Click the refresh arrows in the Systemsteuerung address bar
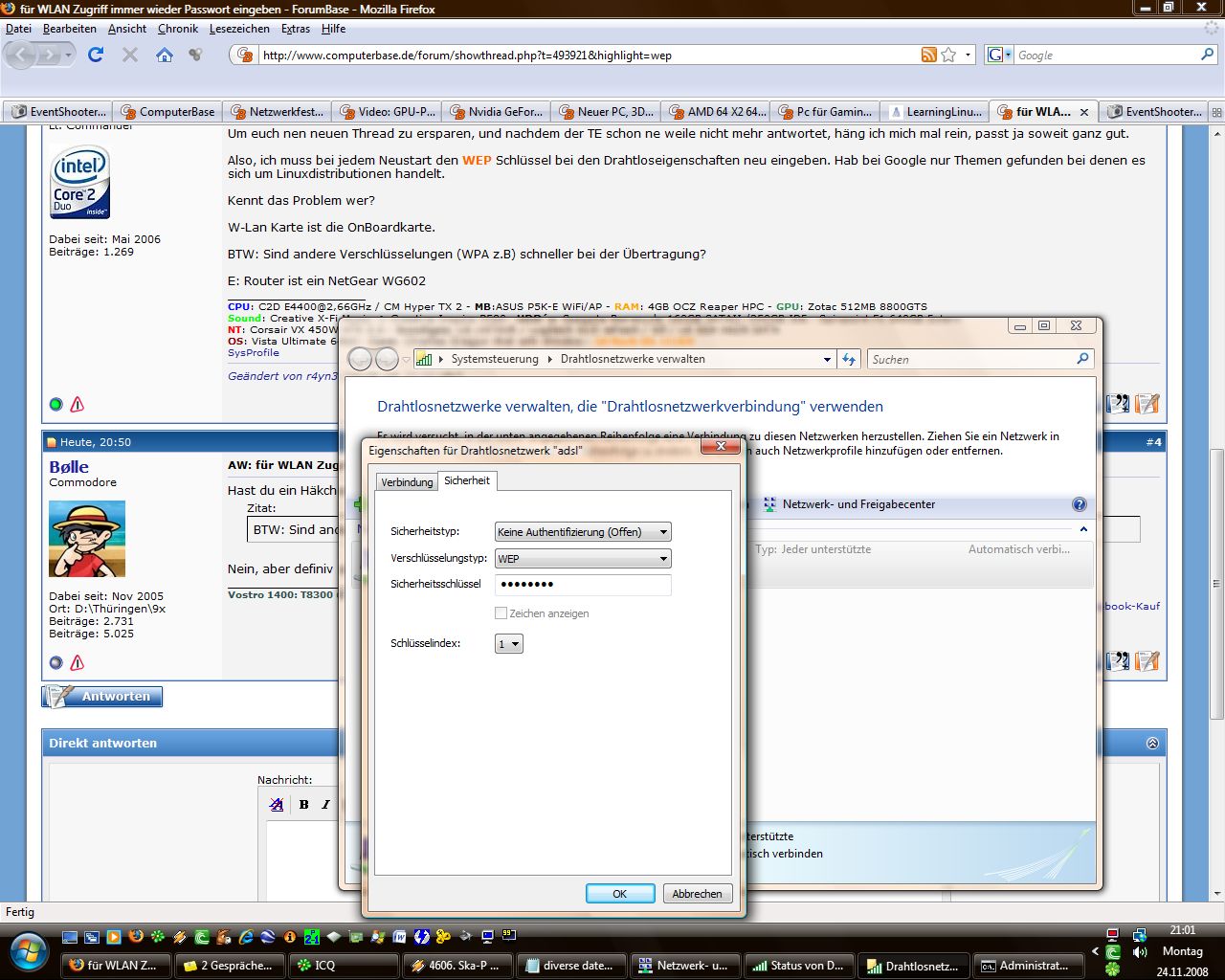This screenshot has height=980, width=1225. tap(849, 359)
